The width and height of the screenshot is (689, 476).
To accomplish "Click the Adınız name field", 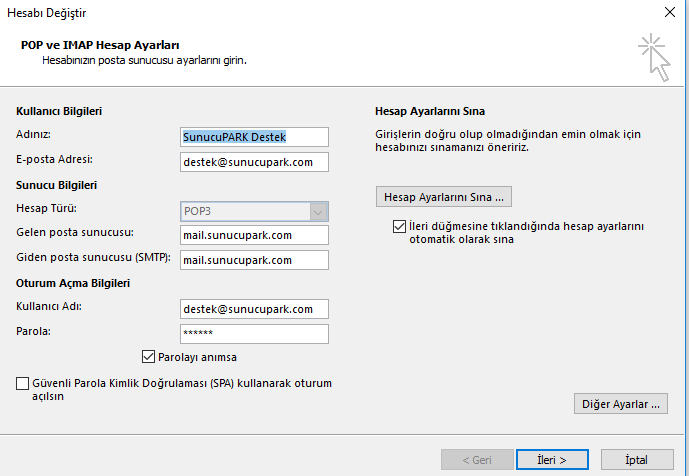I will [x=254, y=137].
